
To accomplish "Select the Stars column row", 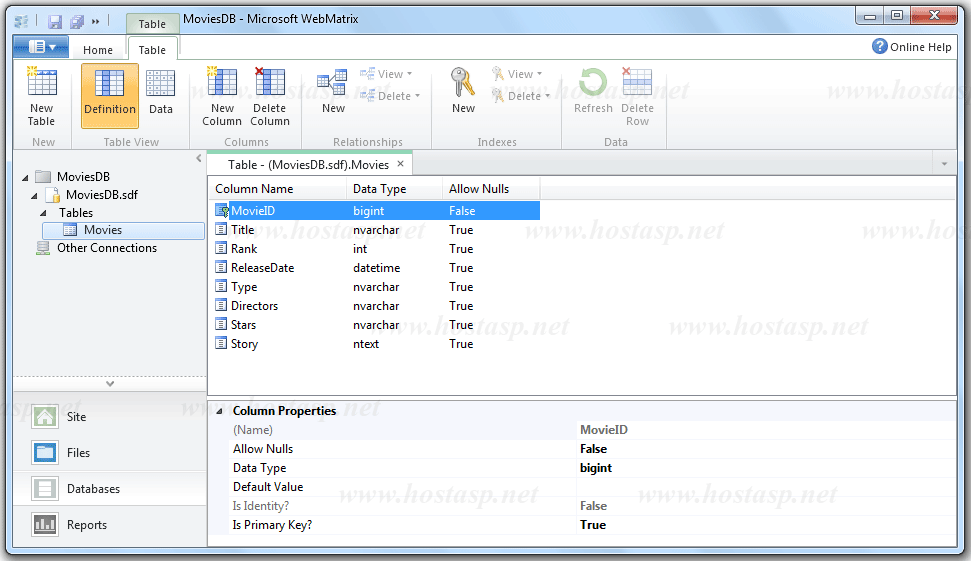I will (x=377, y=325).
